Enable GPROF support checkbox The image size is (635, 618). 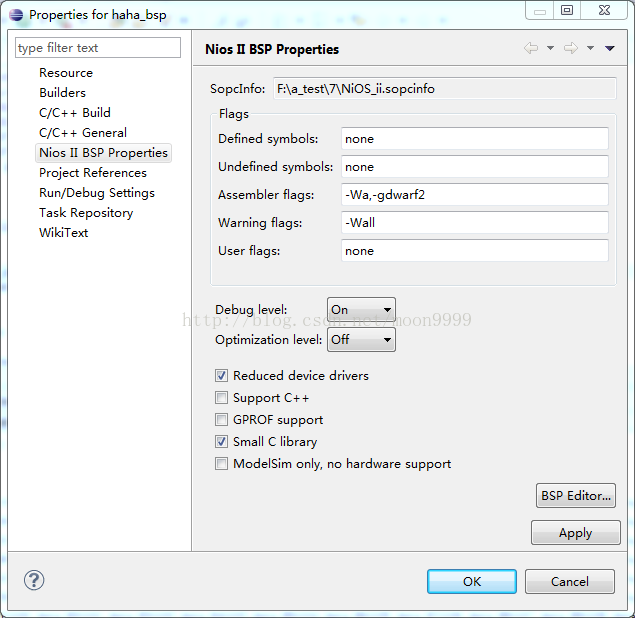click(221, 420)
